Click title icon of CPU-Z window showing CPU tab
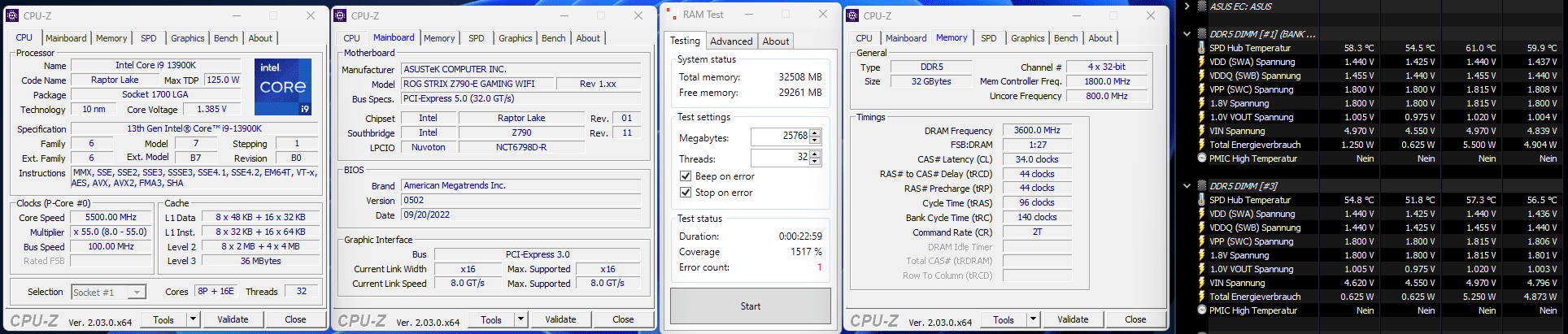 pyautogui.click(x=12, y=15)
